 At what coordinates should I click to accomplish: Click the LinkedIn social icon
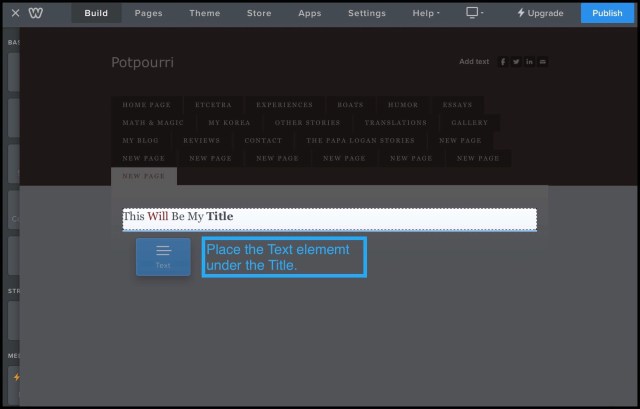coord(529,62)
